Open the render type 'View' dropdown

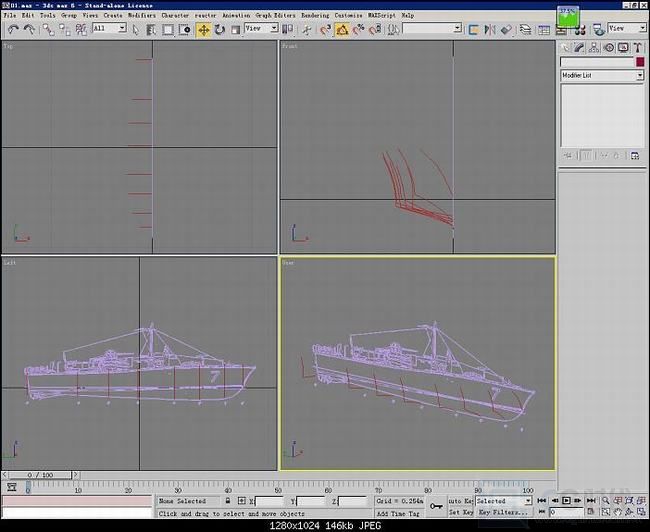627,28
